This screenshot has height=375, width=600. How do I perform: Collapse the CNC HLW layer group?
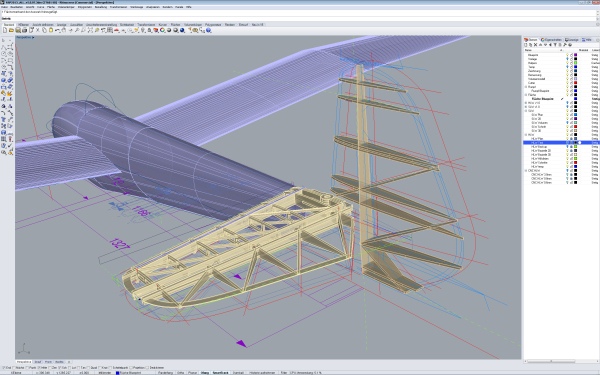pyautogui.click(x=526, y=171)
